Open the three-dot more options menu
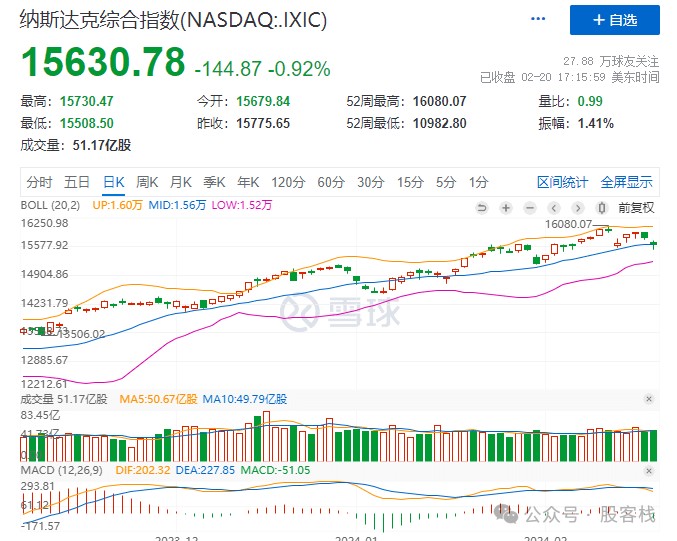The width and height of the screenshot is (677, 541). tap(538, 19)
